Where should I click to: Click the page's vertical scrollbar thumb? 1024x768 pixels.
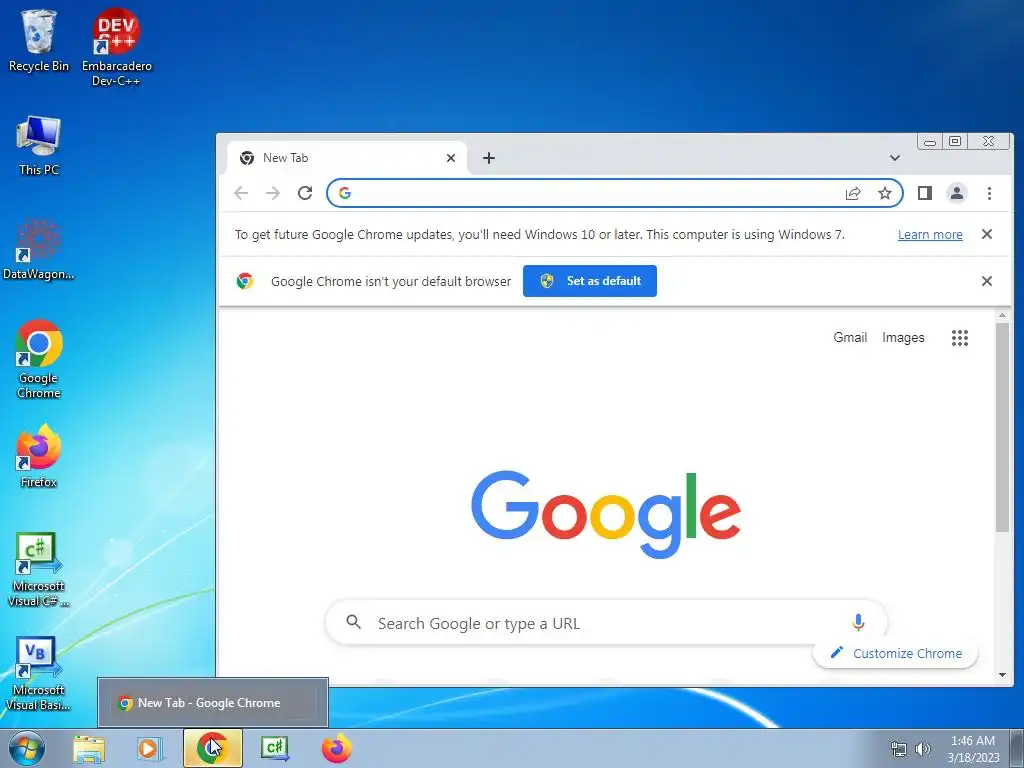coord(1002,428)
